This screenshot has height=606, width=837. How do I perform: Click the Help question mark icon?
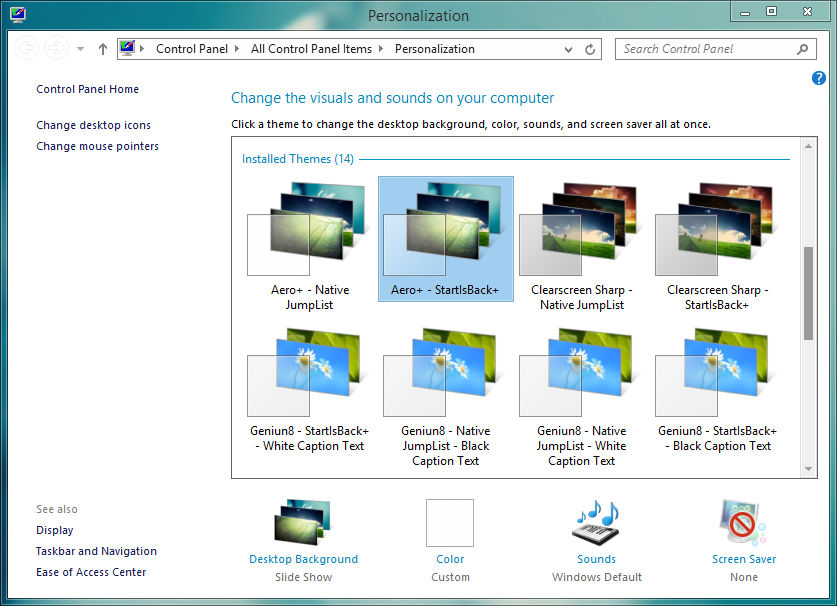[x=819, y=78]
